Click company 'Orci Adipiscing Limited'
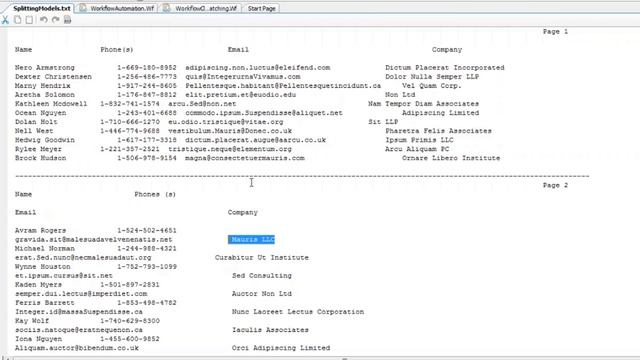 [x=281, y=348]
